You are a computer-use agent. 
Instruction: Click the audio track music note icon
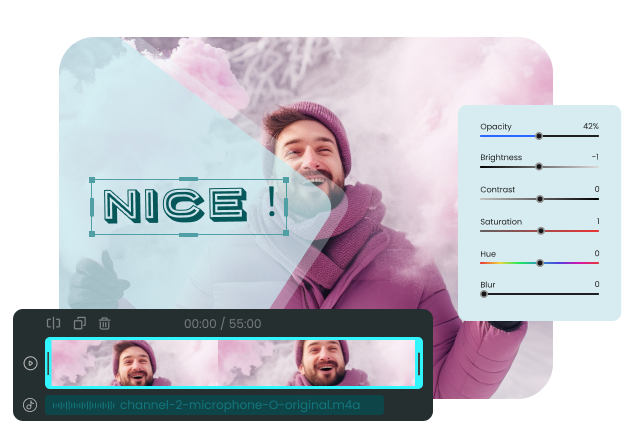pos(30,405)
